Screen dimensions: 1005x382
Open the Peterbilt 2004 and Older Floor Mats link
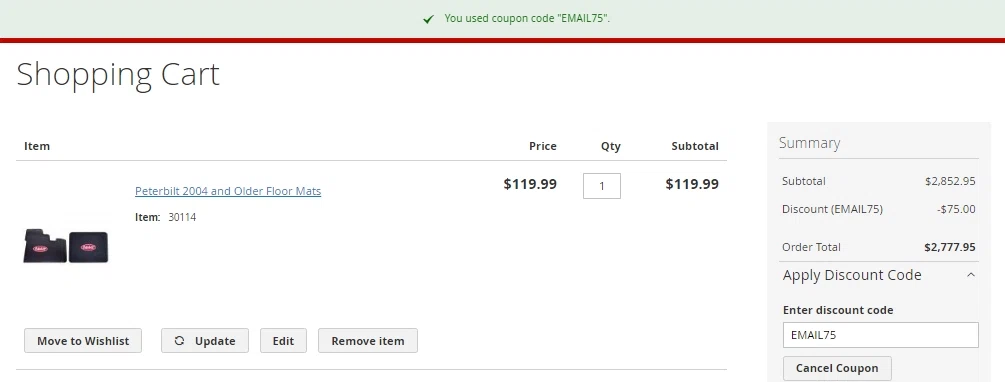coord(228,191)
